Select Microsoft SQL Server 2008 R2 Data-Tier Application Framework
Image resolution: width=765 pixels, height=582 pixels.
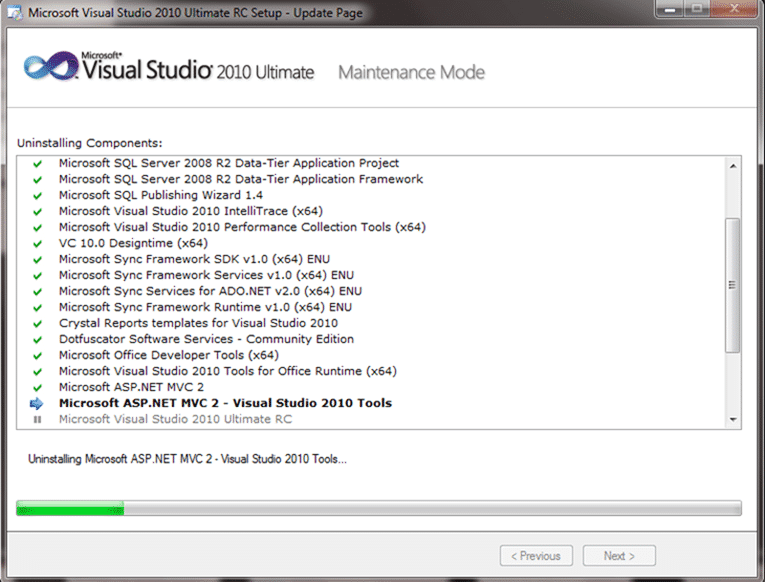pos(241,179)
